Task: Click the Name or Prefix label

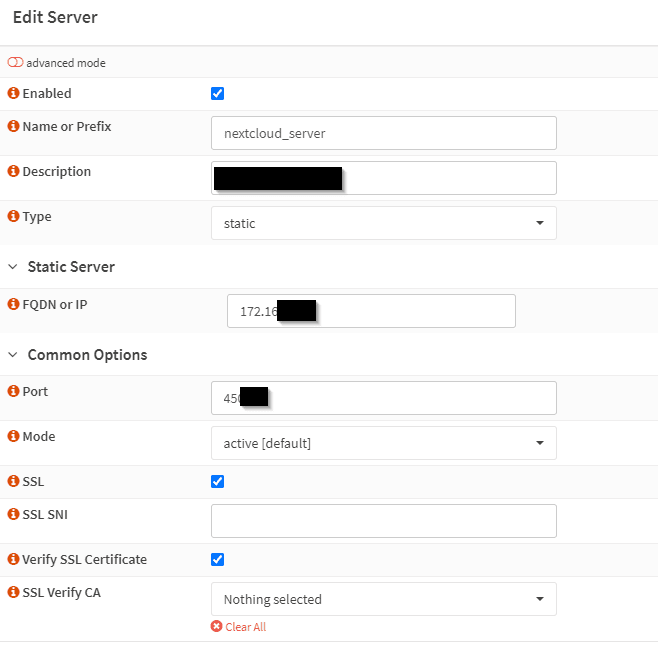Action: click(x=67, y=126)
